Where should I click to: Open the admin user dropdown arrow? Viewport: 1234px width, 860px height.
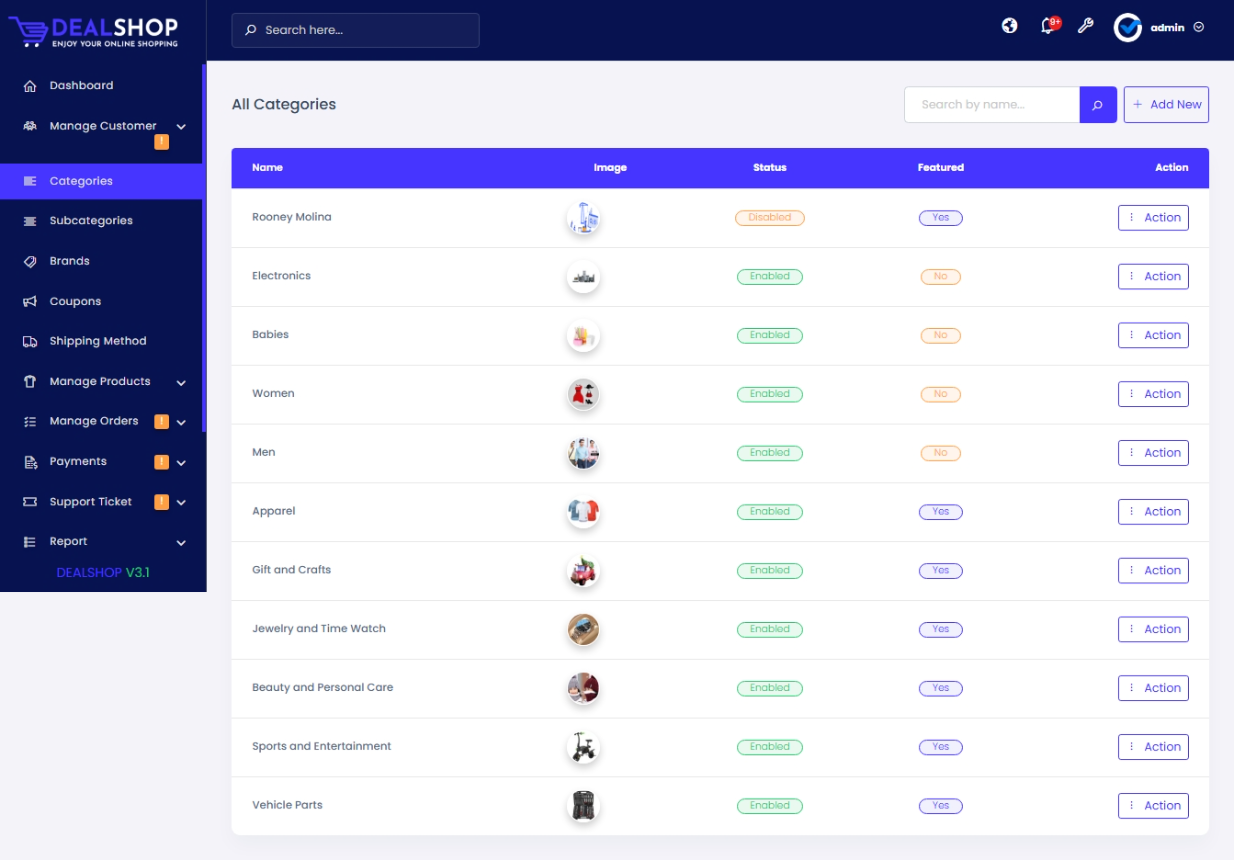pyautogui.click(x=1199, y=28)
